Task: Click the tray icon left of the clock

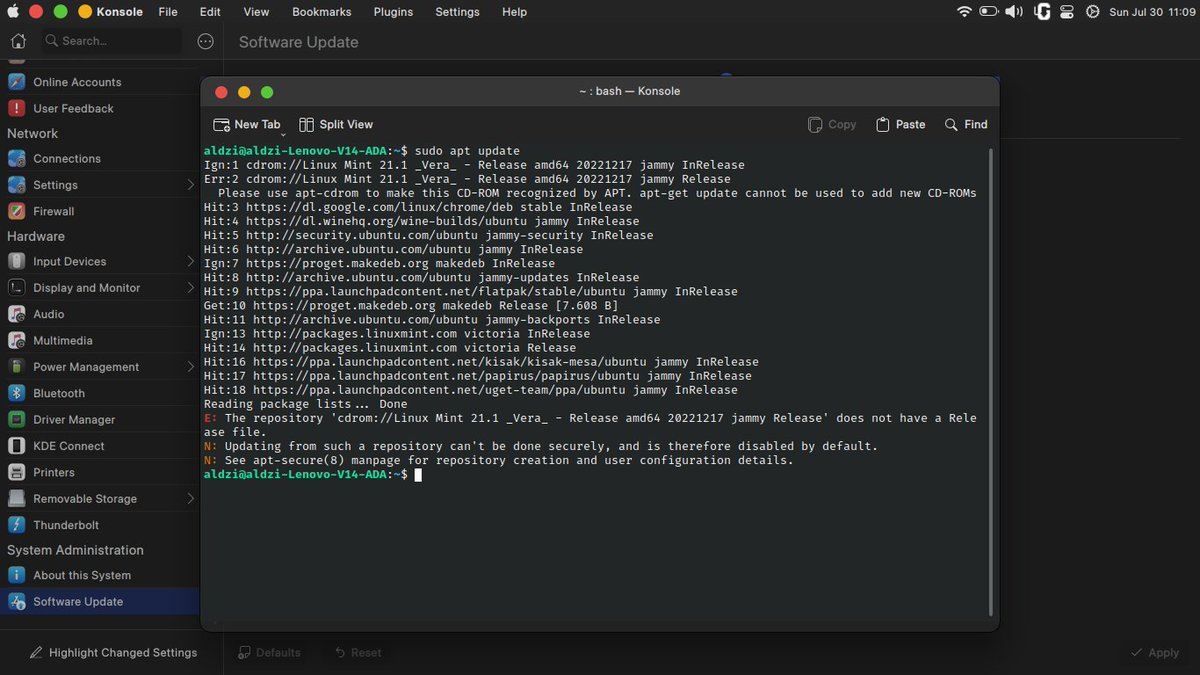Action: pos(1092,12)
